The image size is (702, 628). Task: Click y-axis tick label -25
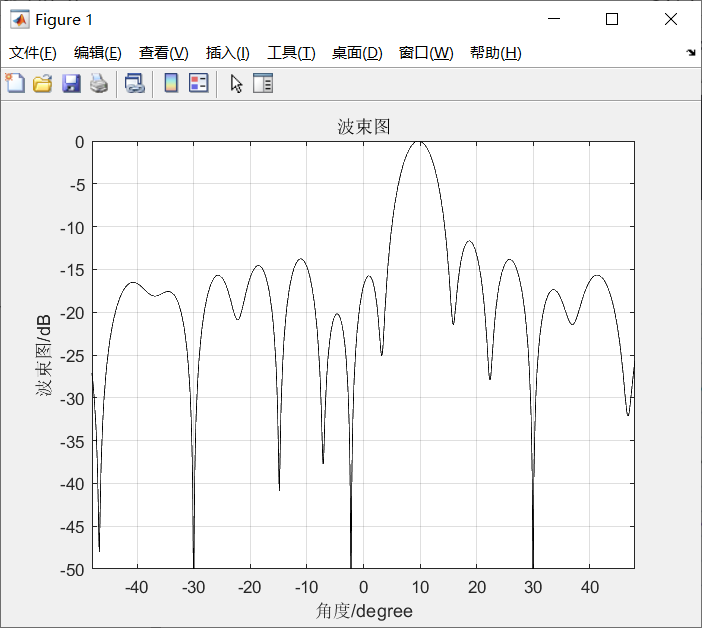point(72,356)
